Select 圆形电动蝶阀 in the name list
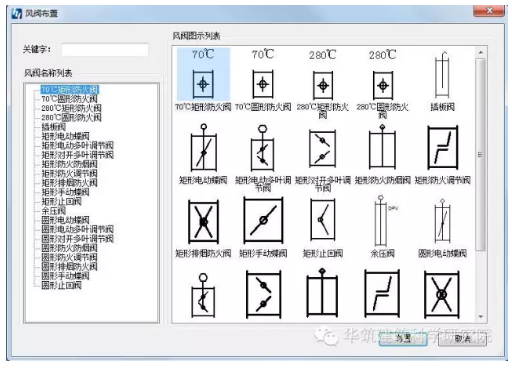The height and width of the screenshot is (369, 512). (65, 220)
